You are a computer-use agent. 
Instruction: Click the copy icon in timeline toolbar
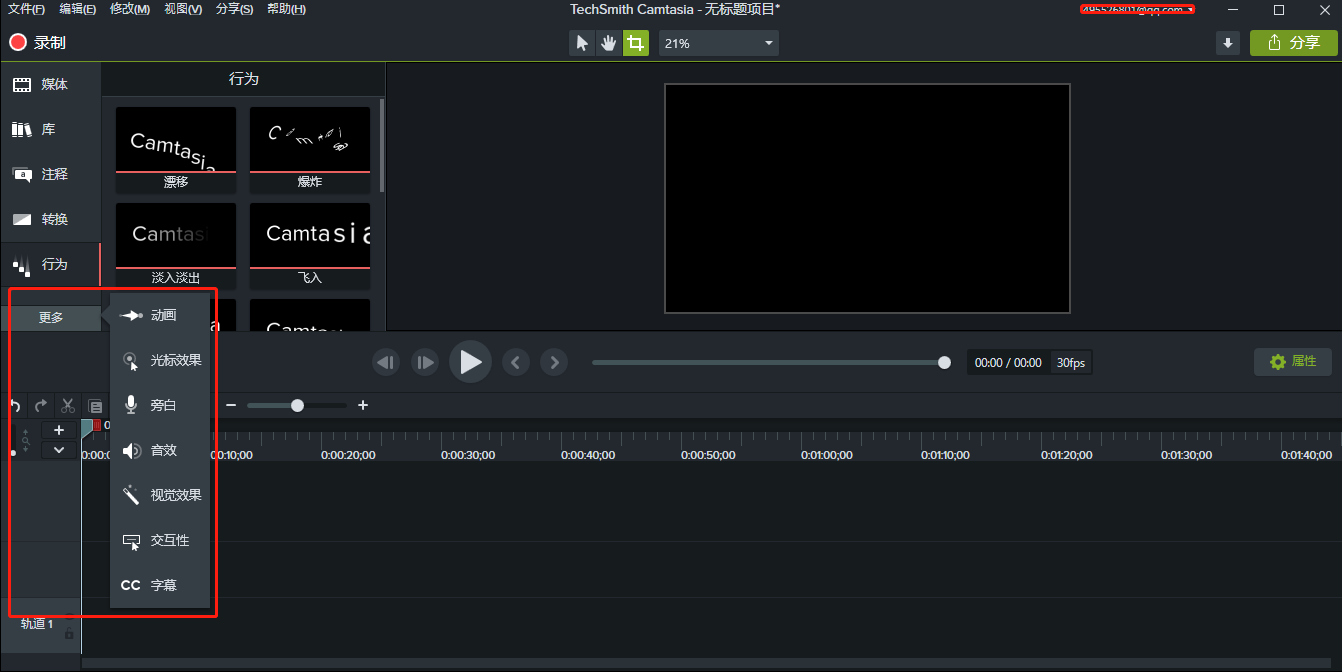[x=95, y=406]
